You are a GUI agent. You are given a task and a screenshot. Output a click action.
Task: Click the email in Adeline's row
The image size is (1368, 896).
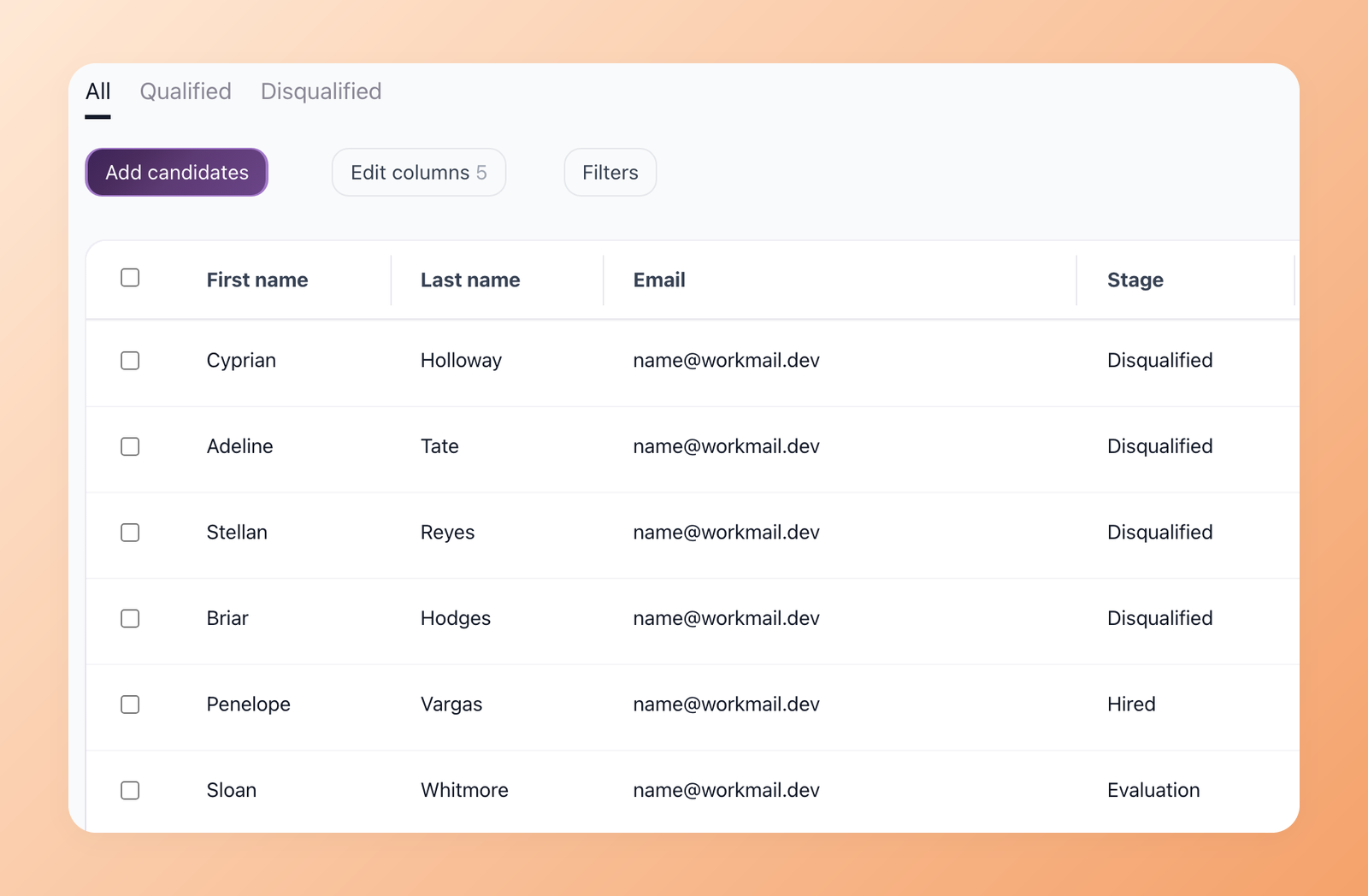coord(727,446)
